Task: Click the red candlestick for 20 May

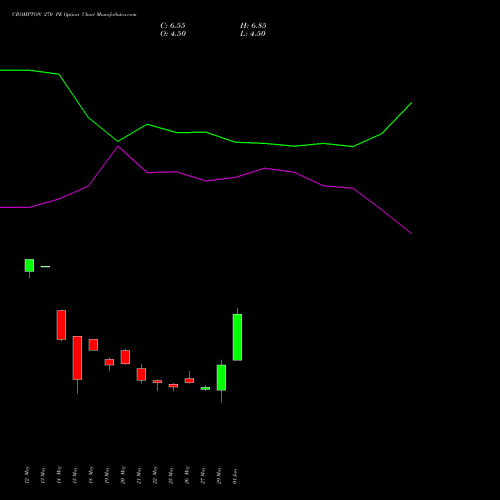Action: tap(125, 357)
